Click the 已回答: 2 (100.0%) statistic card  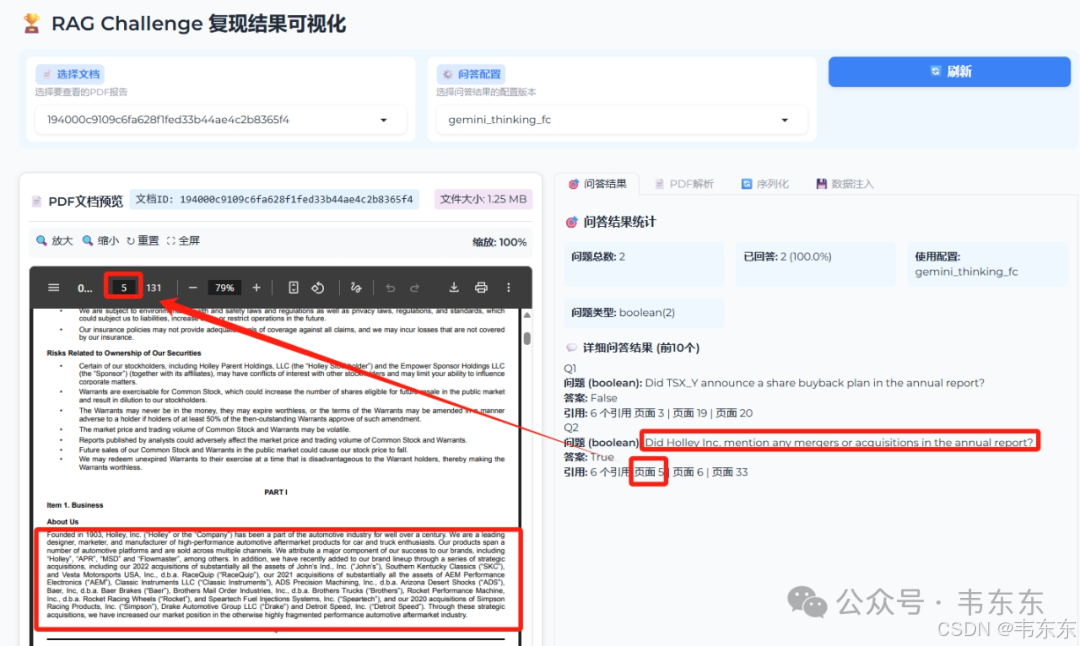click(816, 264)
